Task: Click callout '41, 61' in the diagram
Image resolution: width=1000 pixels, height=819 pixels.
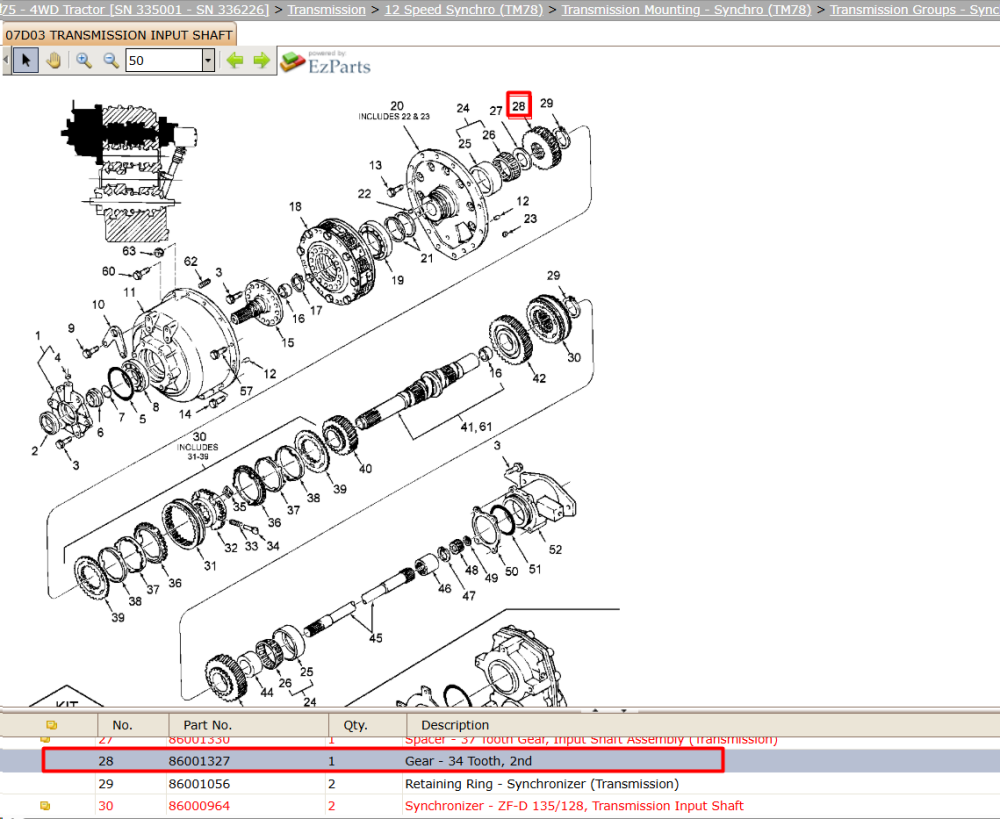Action: [476, 427]
